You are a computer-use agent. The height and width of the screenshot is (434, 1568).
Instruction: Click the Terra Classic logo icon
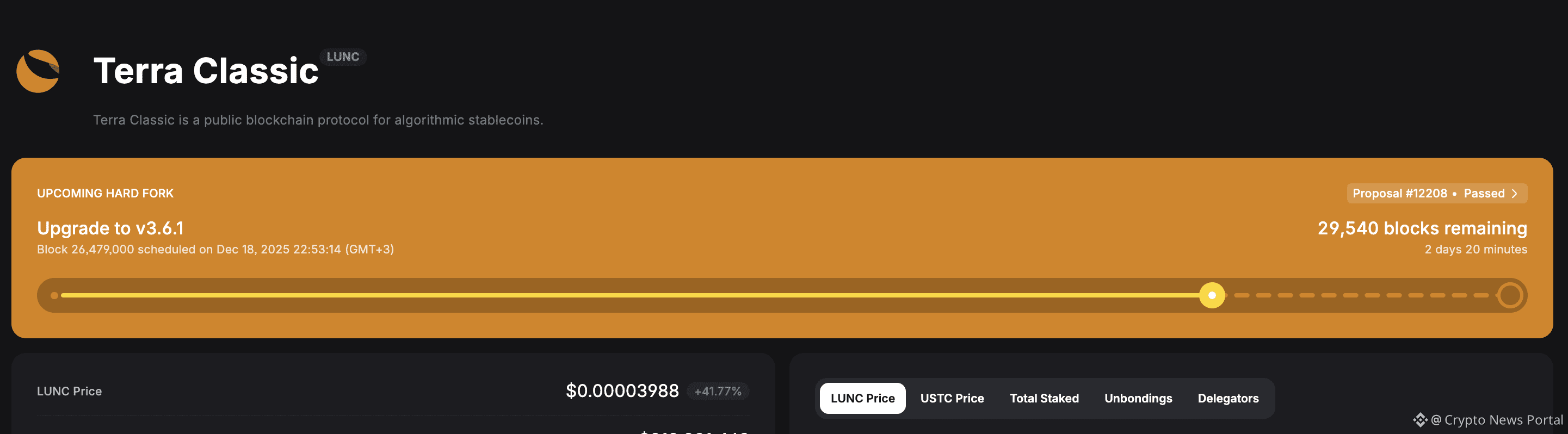coord(38,71)
